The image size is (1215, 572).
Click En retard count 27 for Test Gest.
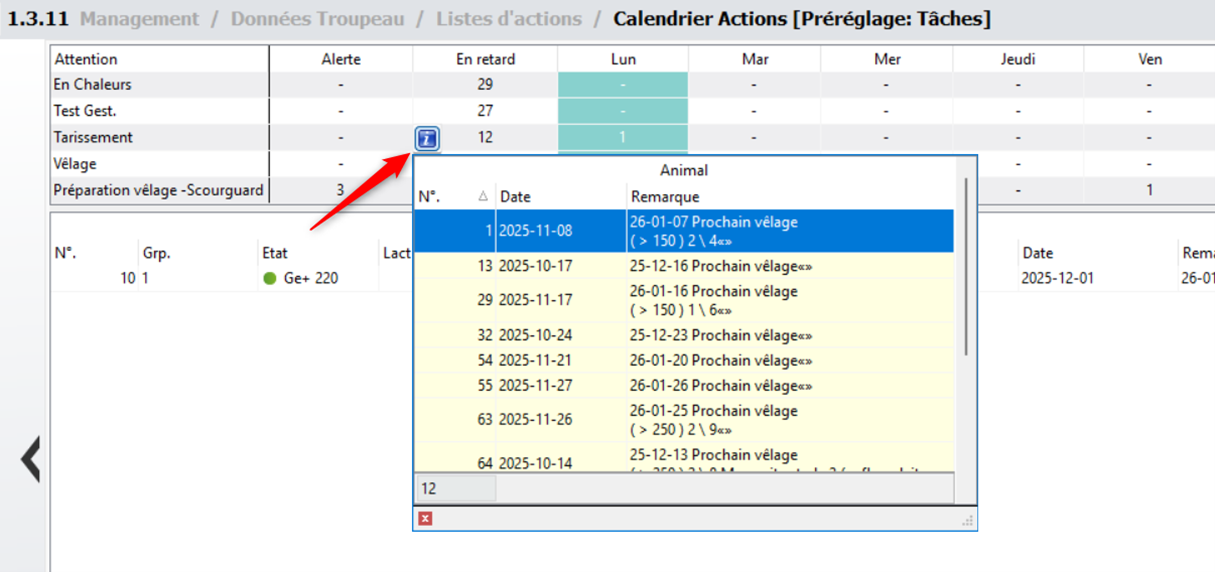(485, 111)
